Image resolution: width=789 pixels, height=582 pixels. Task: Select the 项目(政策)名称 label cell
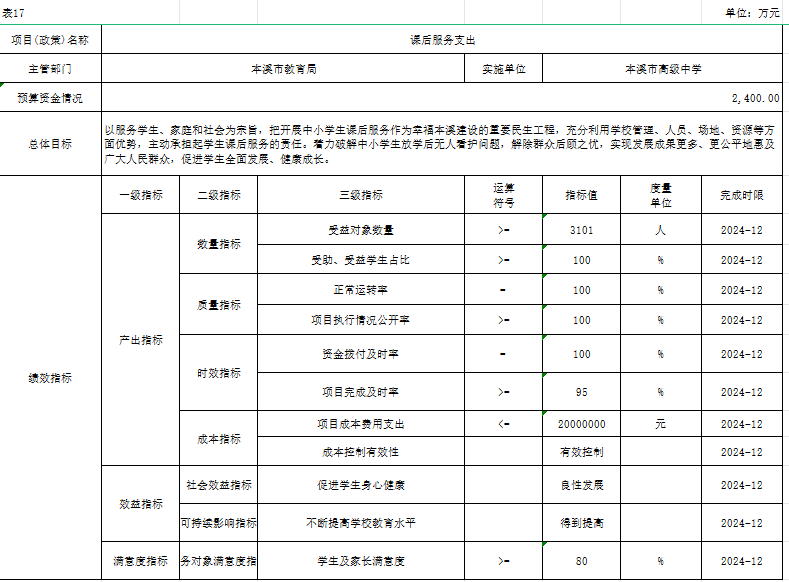point(50,40)
